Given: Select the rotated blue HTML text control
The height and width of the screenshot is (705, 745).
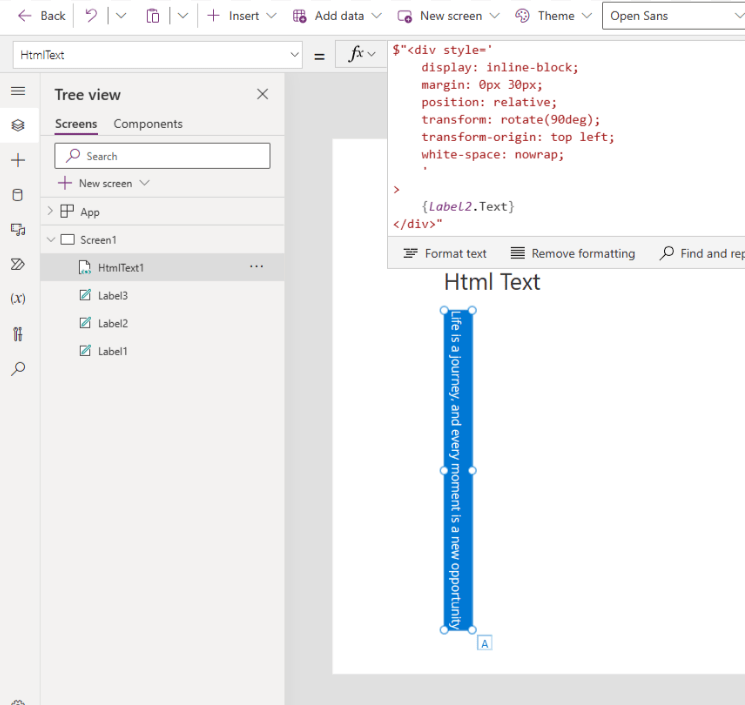Looking at the screenshot, I should pyautogui.click(x=458, y=470).
